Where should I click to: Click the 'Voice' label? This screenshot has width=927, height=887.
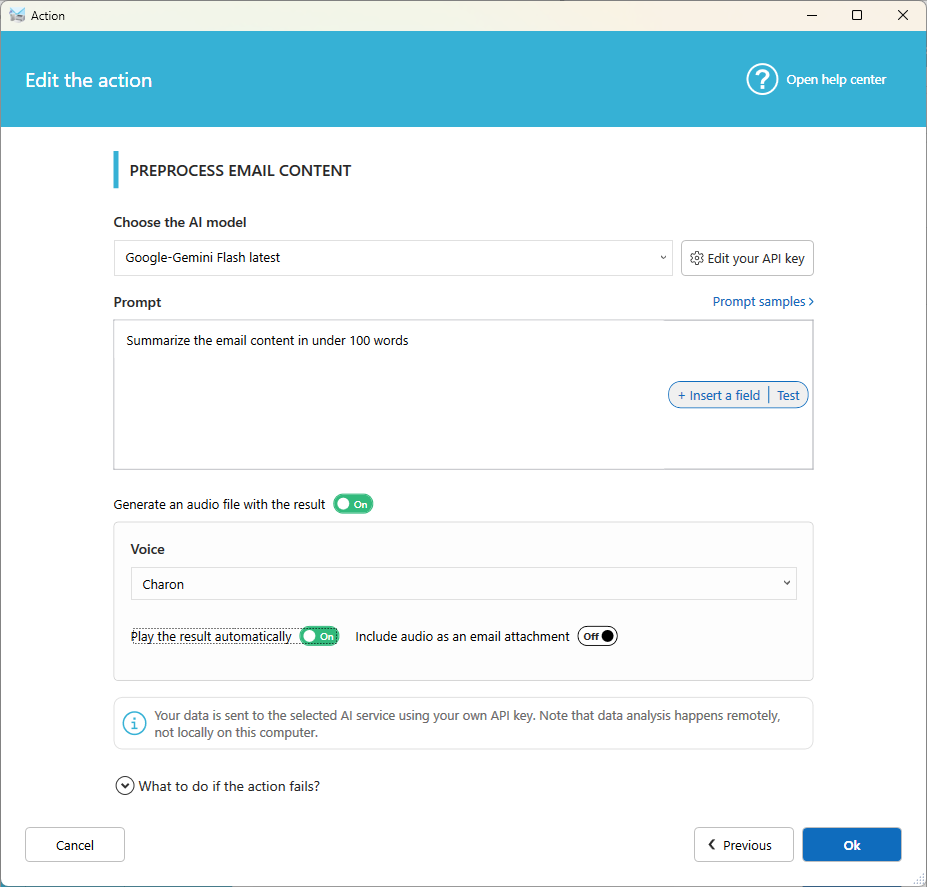coord(147,549)
